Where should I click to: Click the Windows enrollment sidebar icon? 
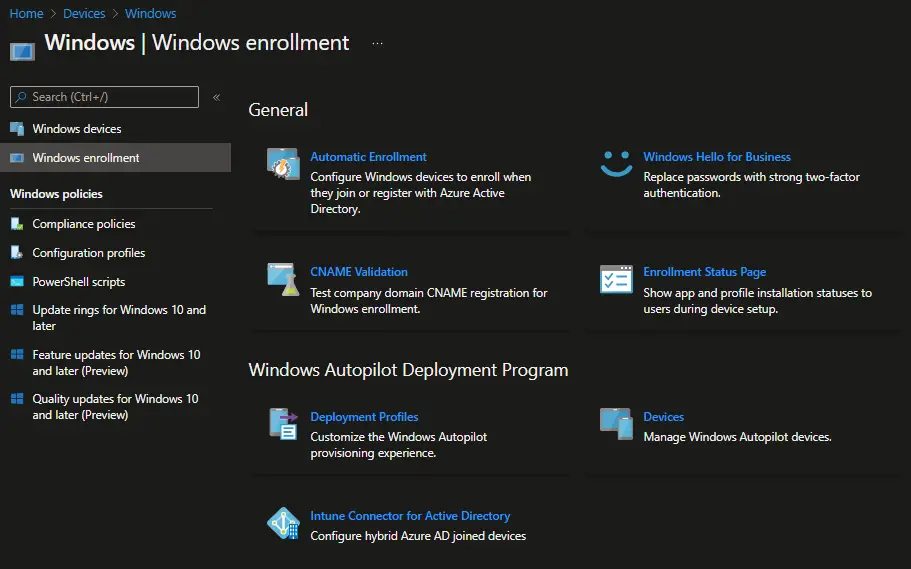17,158
